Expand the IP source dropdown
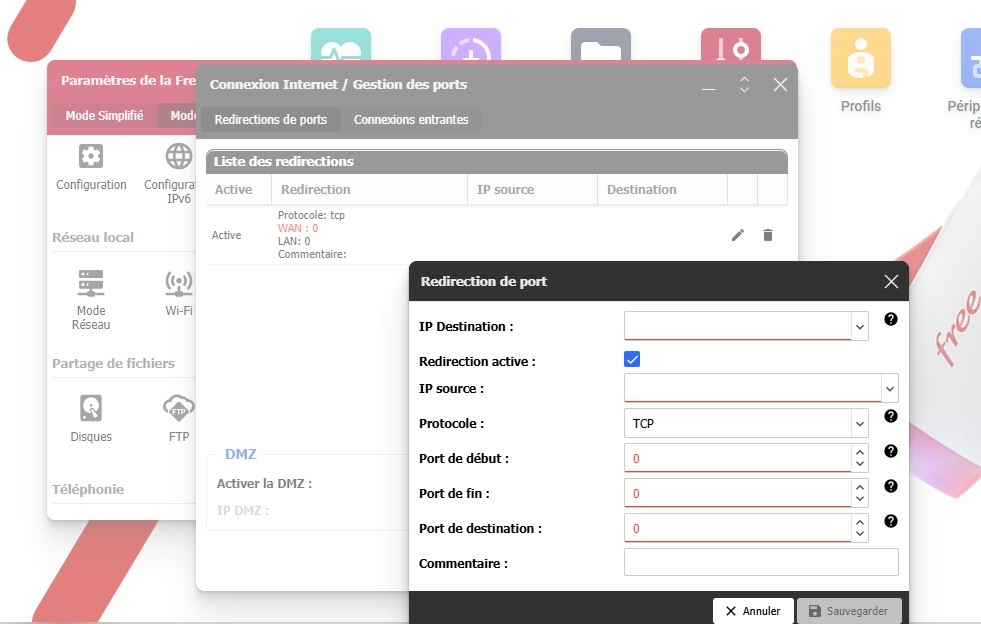Viewport: 981px width, 624px height. pos(889,388)
